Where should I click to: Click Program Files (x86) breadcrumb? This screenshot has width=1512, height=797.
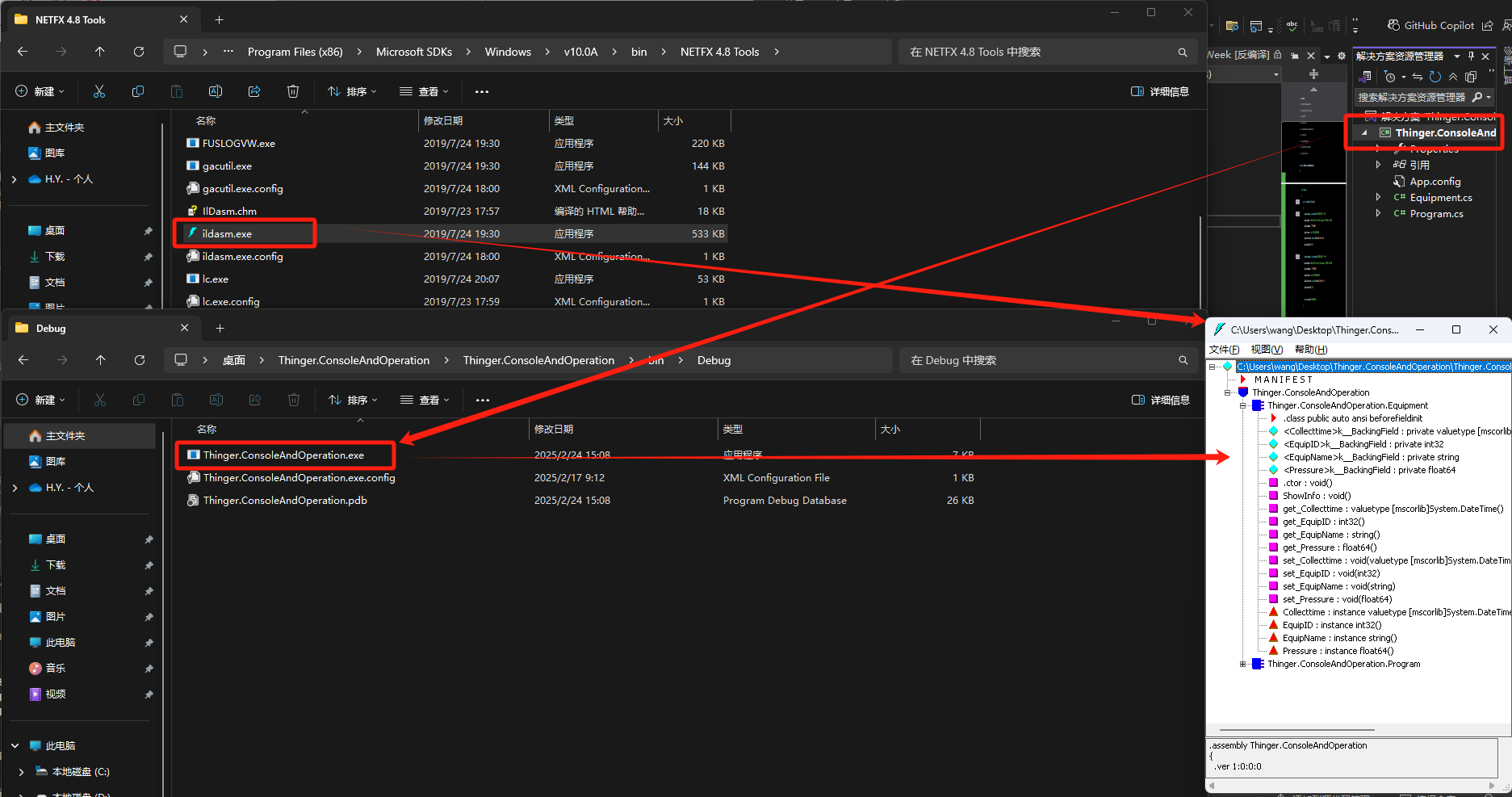click(x=295, y=52)
